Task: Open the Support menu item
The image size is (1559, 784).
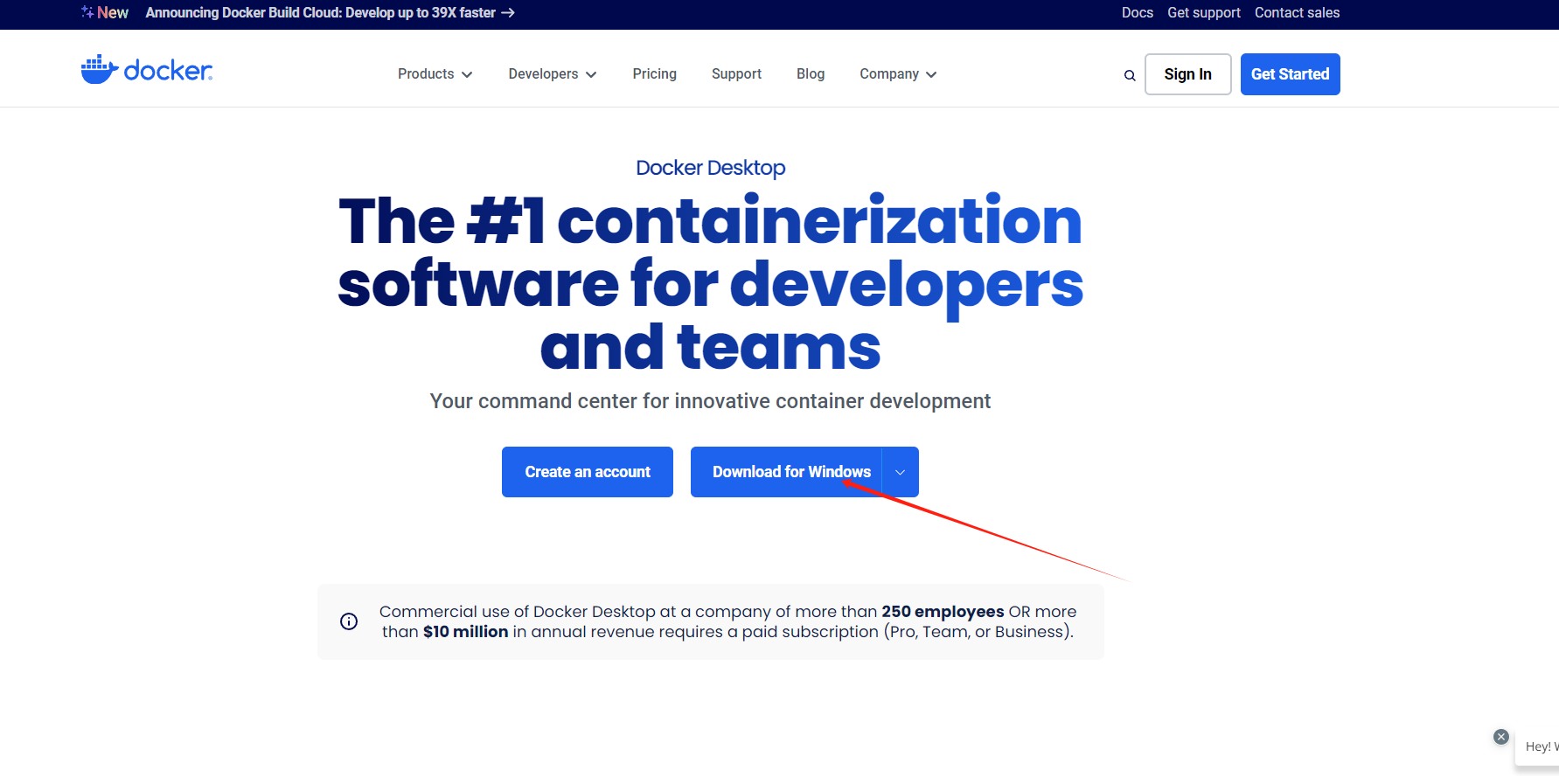Action: pyautogui.click(x=736, y=74)
